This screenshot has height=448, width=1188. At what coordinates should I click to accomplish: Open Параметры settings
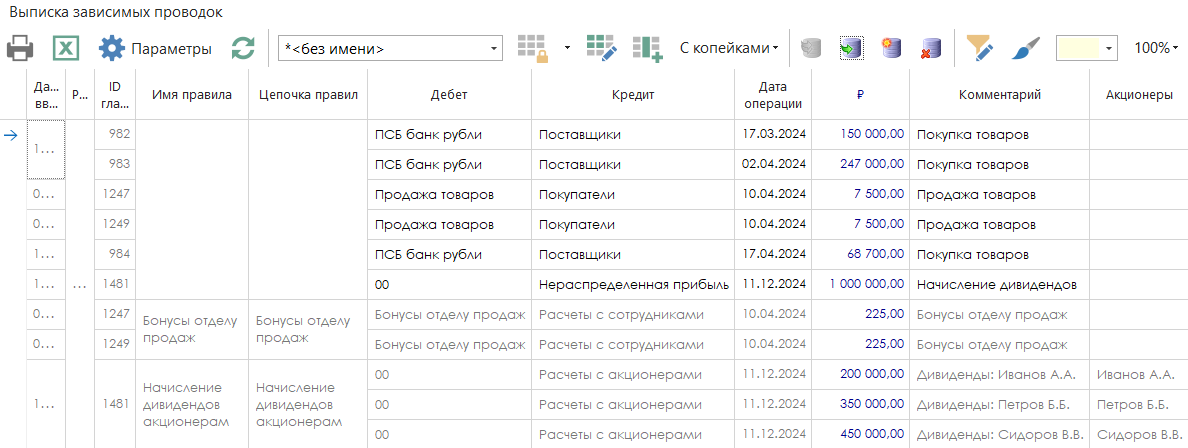pos(155,48)
